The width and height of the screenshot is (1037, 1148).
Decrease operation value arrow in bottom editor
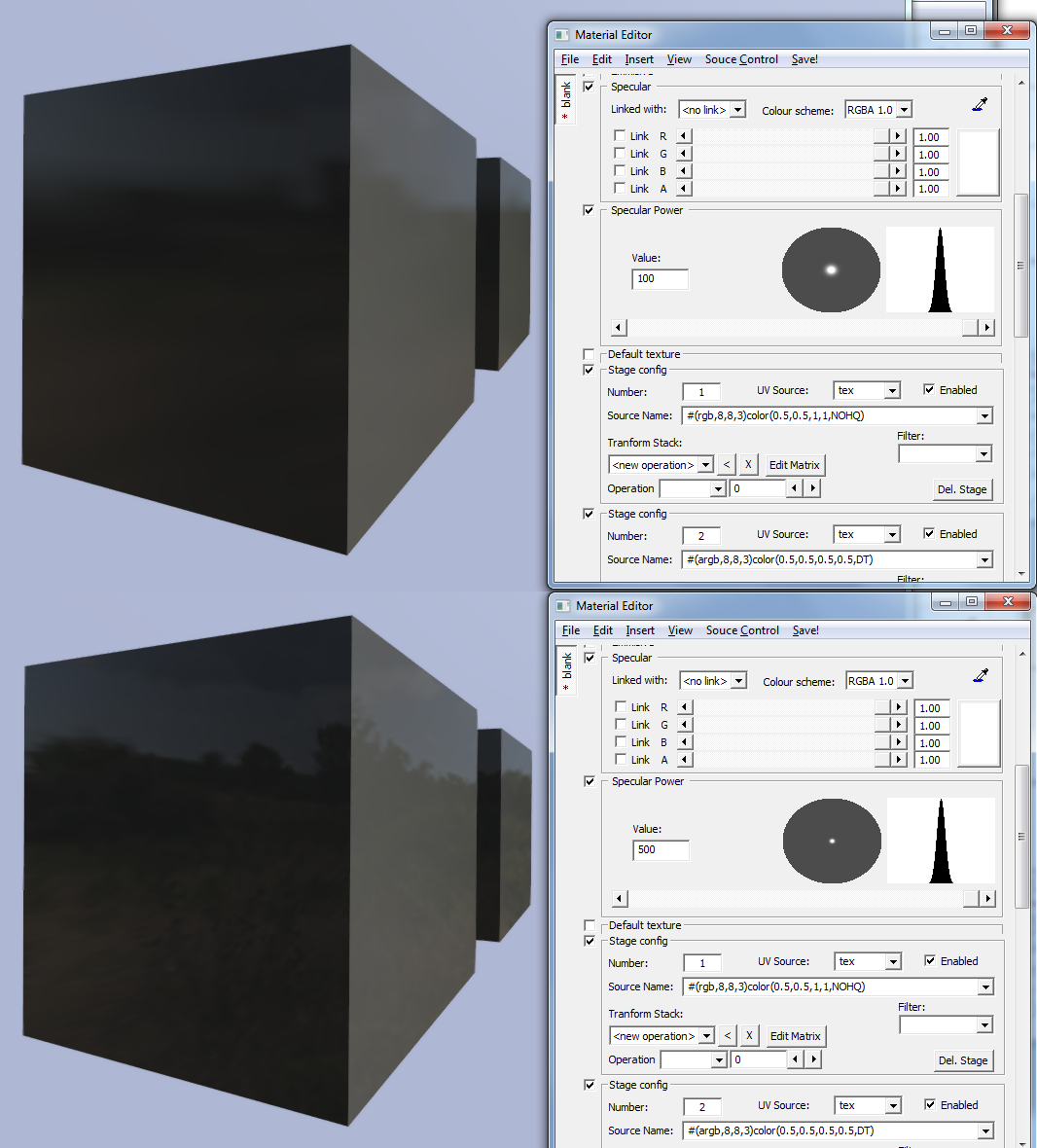tap(796, 1059)
